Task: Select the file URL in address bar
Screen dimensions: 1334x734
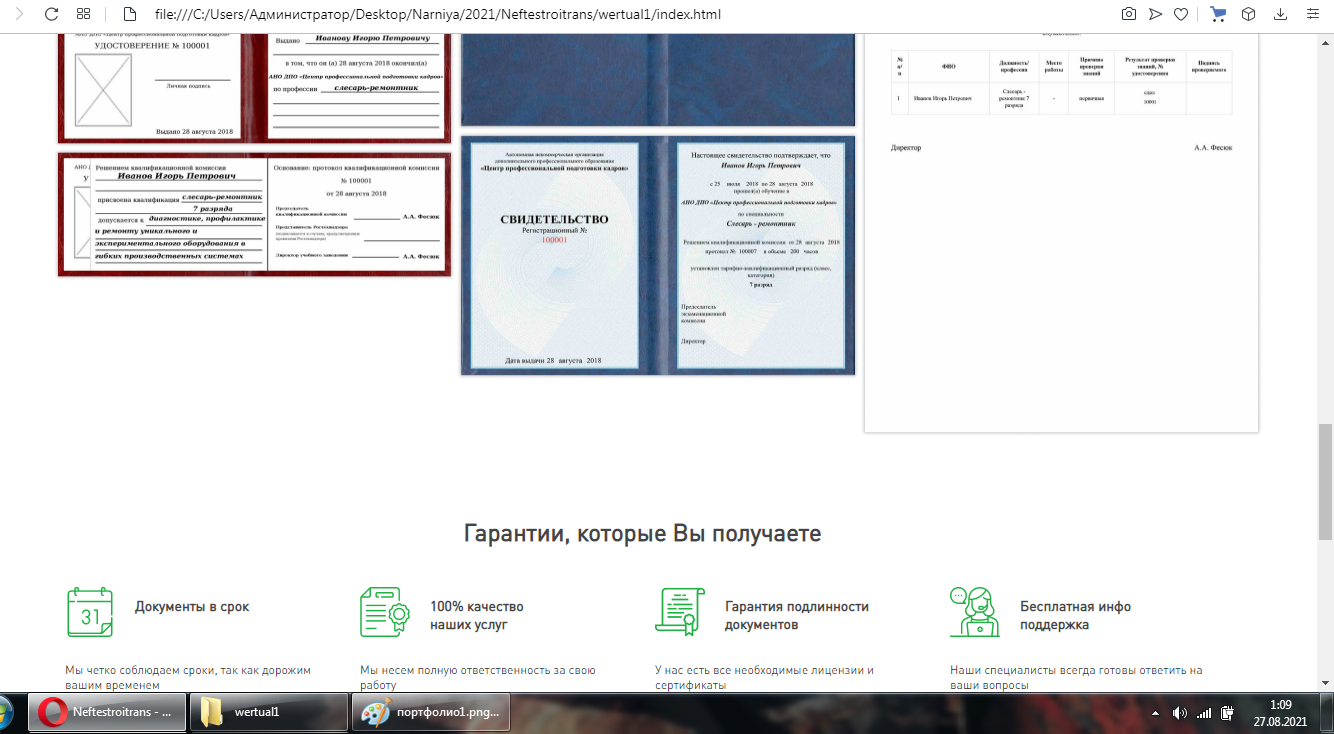Action: (x=438, y=15)
